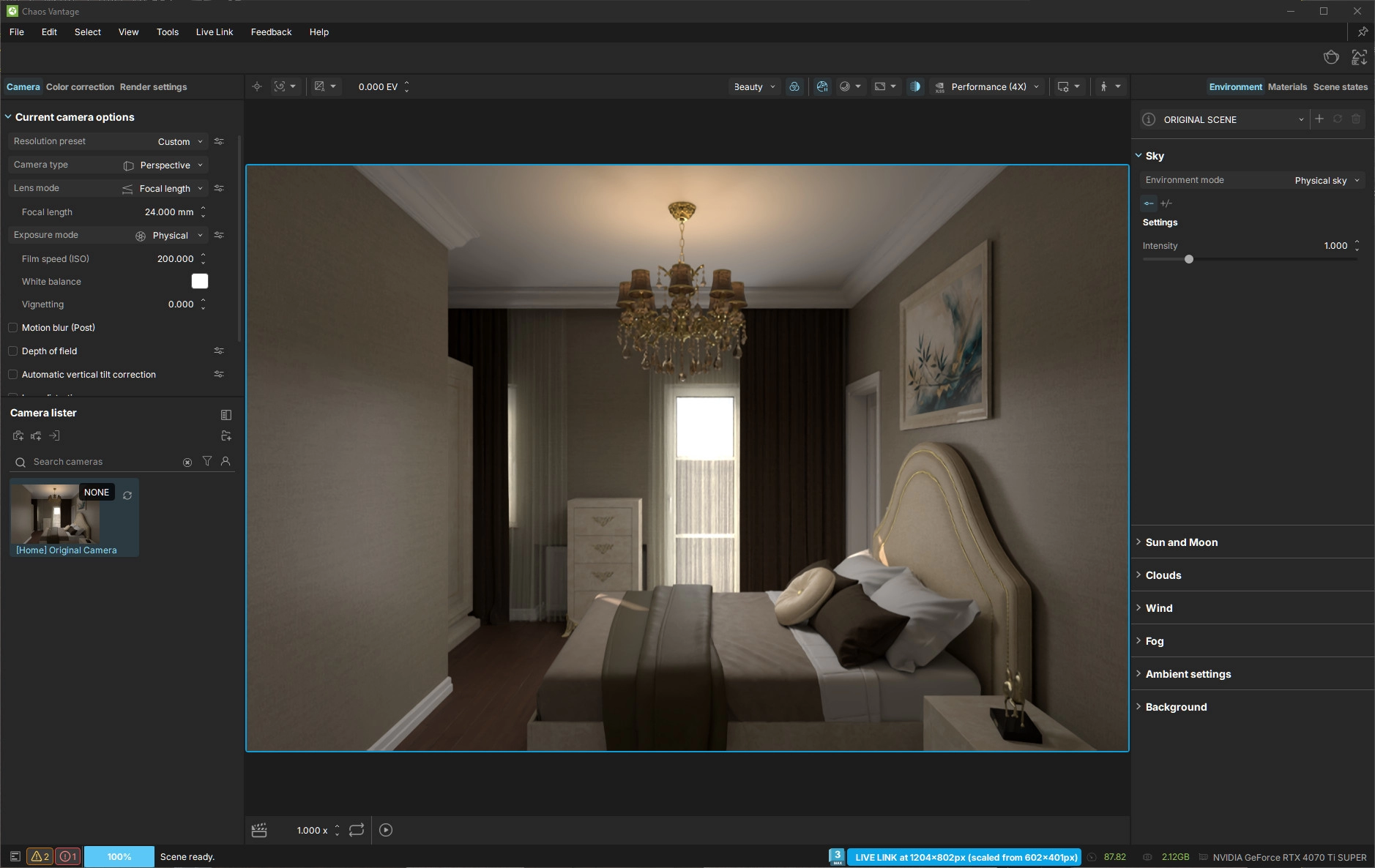Open Resolution preset settings sliders icon

(x=219, y=141)
